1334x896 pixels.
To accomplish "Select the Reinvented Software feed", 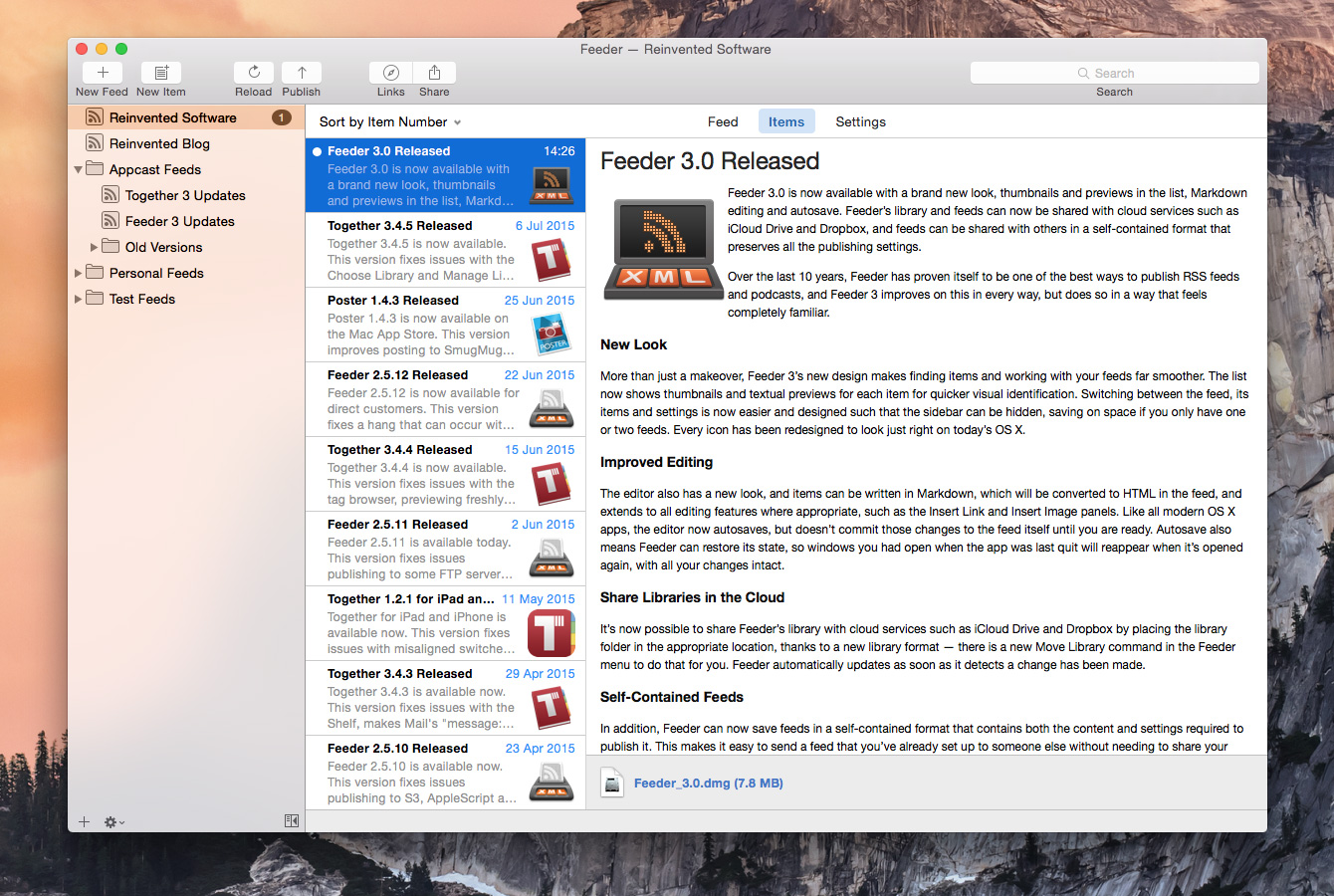I will 186,117.
